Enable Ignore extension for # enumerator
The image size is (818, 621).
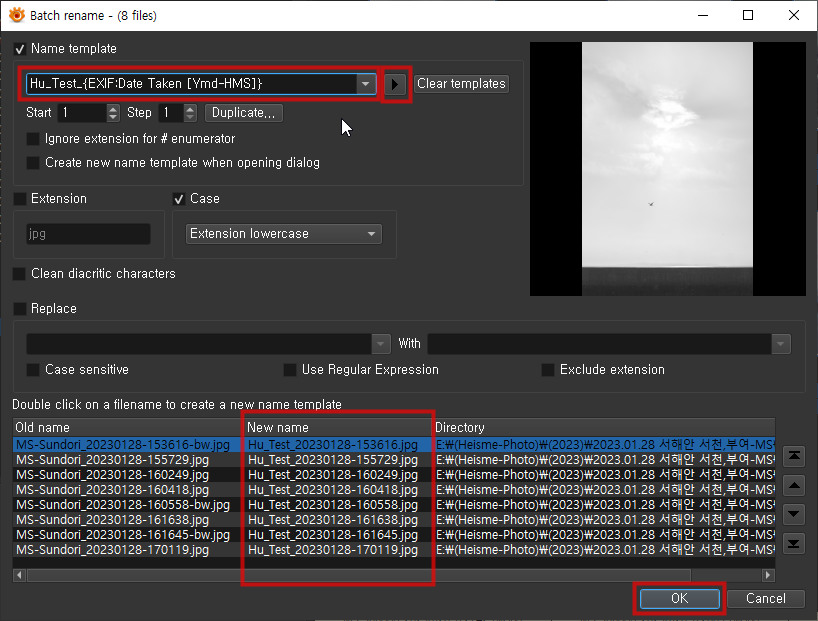click(34, 139)
